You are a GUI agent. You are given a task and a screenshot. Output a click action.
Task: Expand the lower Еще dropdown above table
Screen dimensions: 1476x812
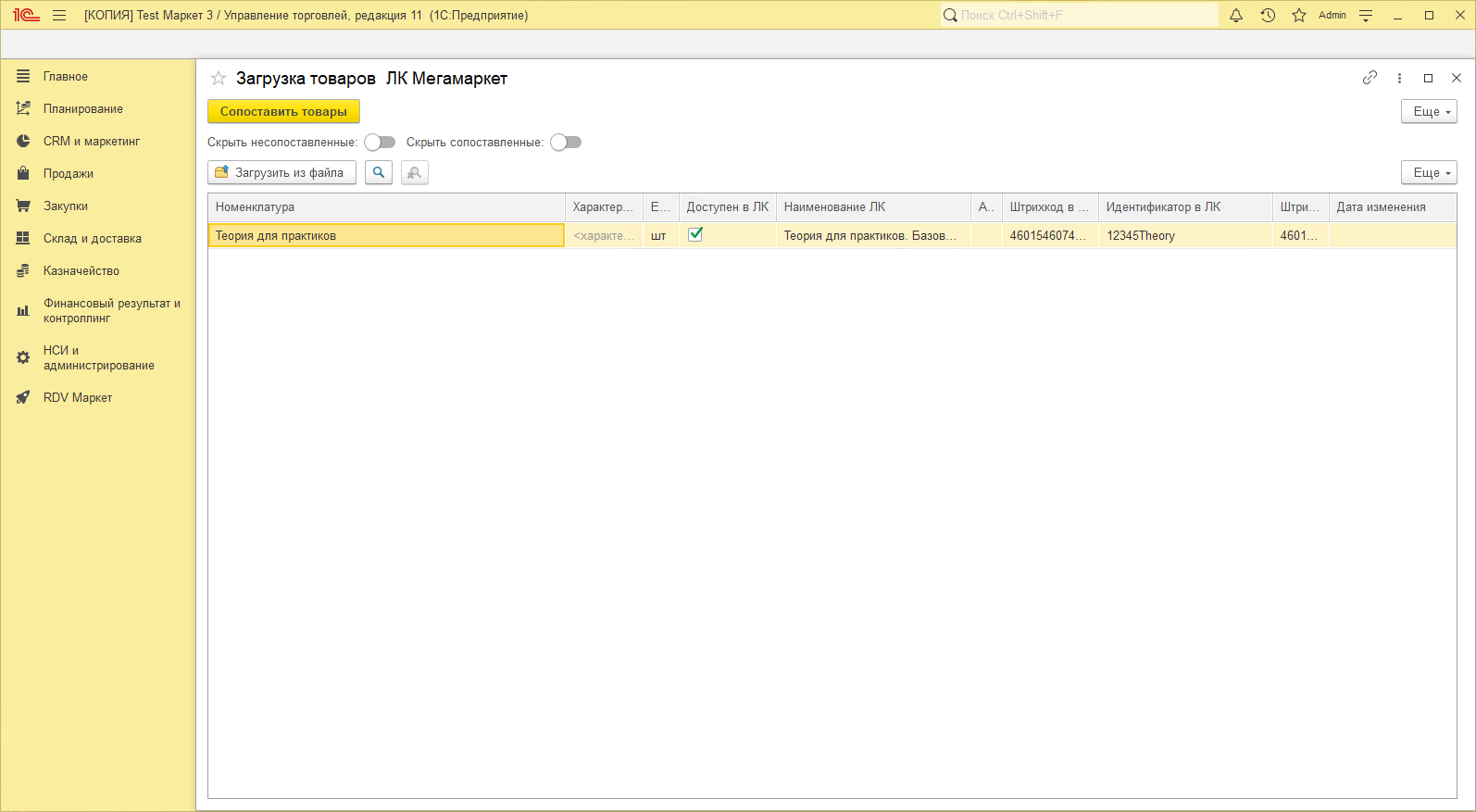pyautogui.click(x=1429, y=172)
